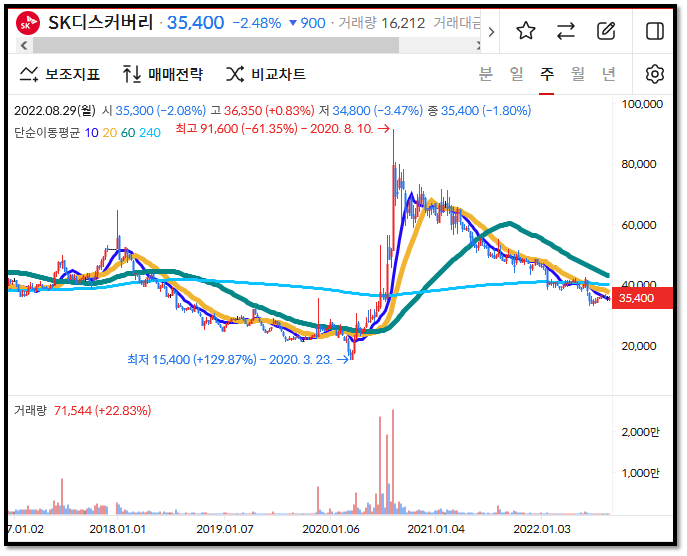
Task: Expand ticker info with right chevron
Action: coord(491,32)
